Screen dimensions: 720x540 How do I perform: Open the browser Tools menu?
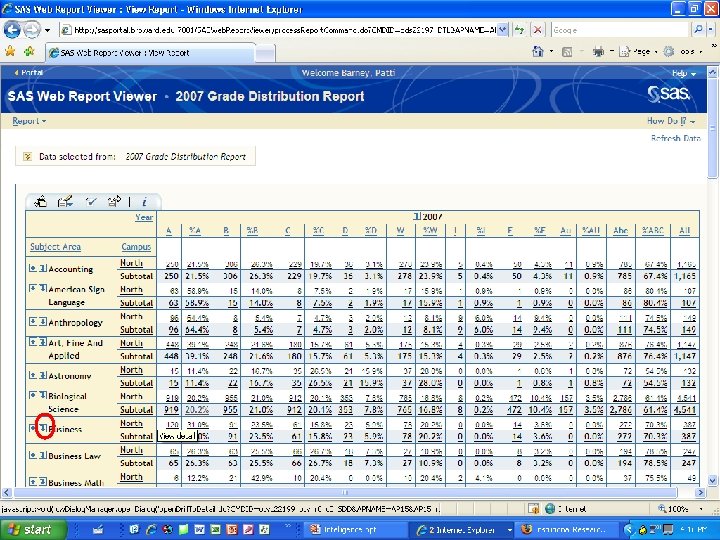(x=684, y=52)
